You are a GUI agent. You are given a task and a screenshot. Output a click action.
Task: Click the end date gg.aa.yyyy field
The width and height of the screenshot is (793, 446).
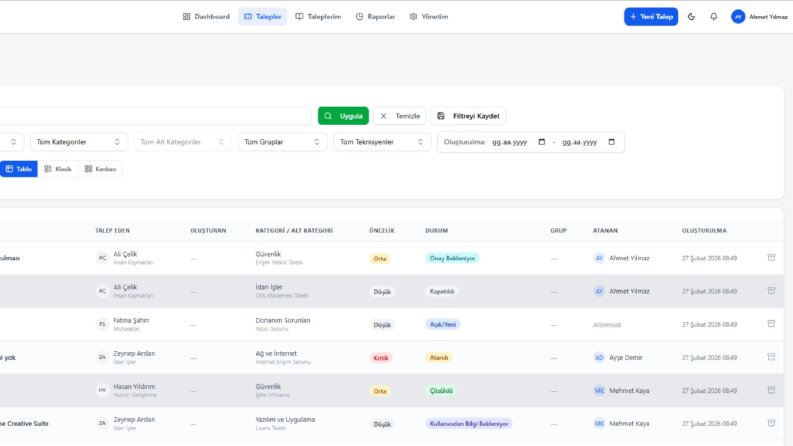(x=580, y=142)
